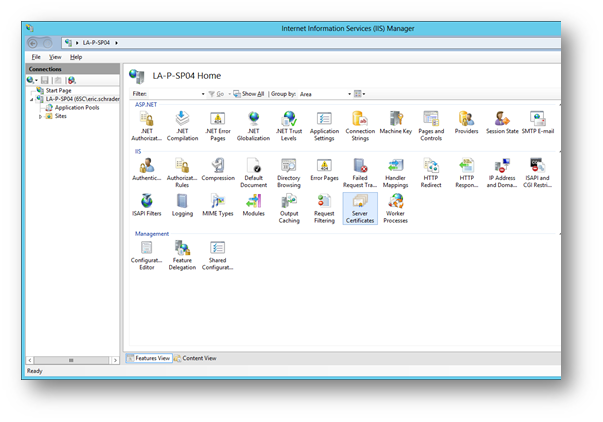Click Connections pane scroll right arrow
This screenshot has width=603, height=422.
click(x=115, y=360)
